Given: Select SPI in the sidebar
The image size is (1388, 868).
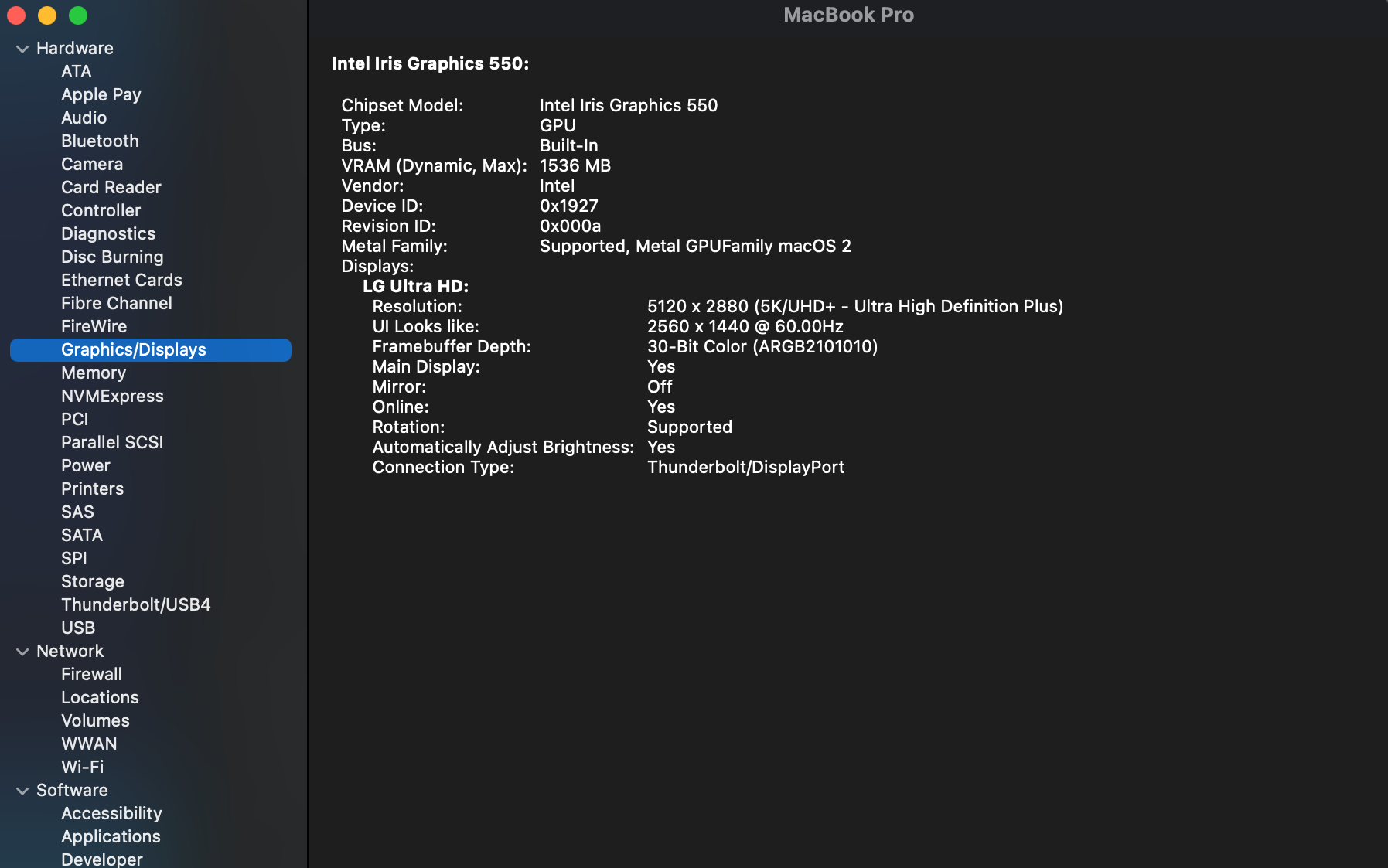Looking at the screenshot, I should pos(74,558).
